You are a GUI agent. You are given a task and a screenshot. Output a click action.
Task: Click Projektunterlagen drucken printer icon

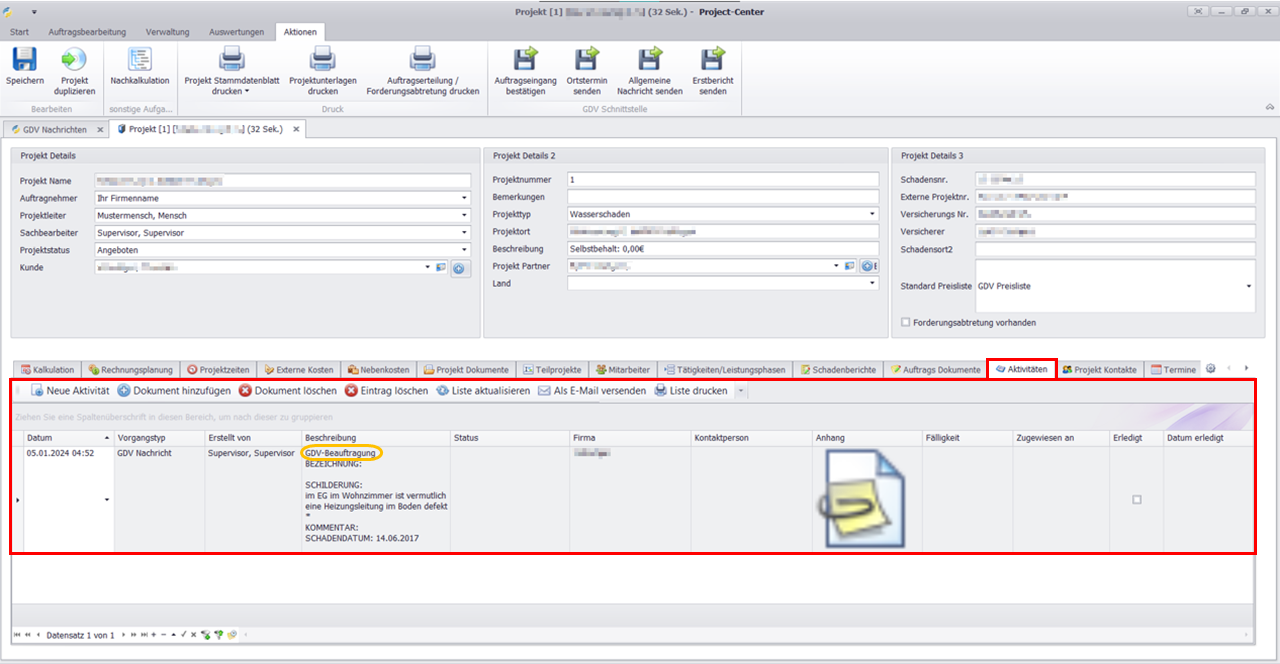(322, 61)
